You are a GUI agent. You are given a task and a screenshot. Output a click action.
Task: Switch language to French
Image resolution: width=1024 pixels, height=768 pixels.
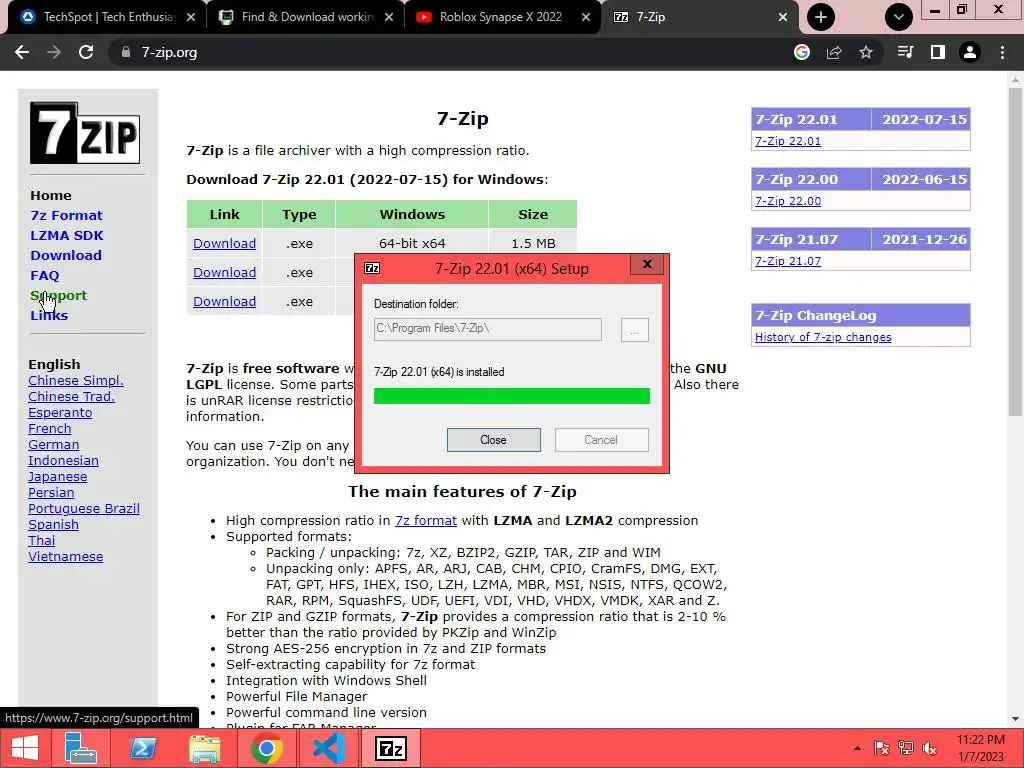pos(50,429)
